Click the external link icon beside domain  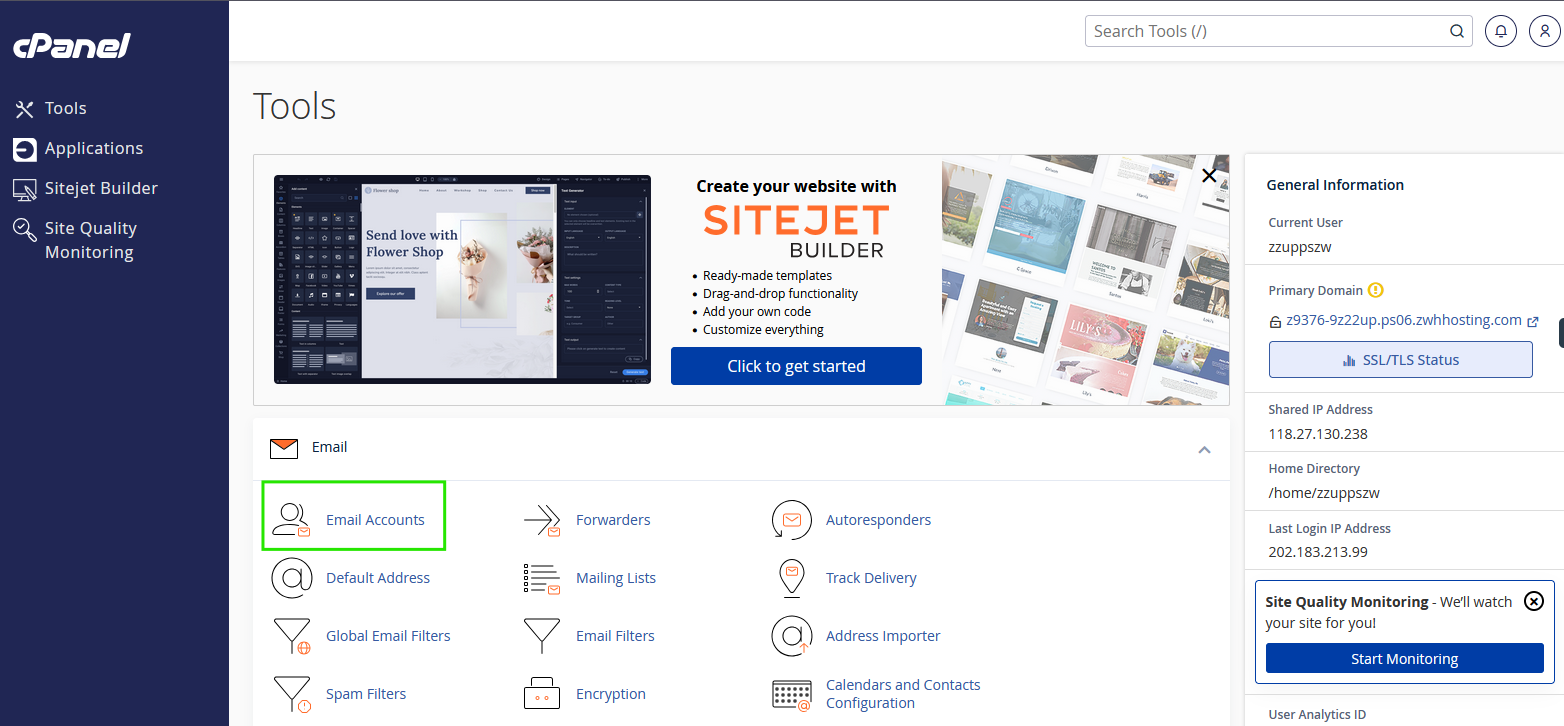coord(1533,322)
